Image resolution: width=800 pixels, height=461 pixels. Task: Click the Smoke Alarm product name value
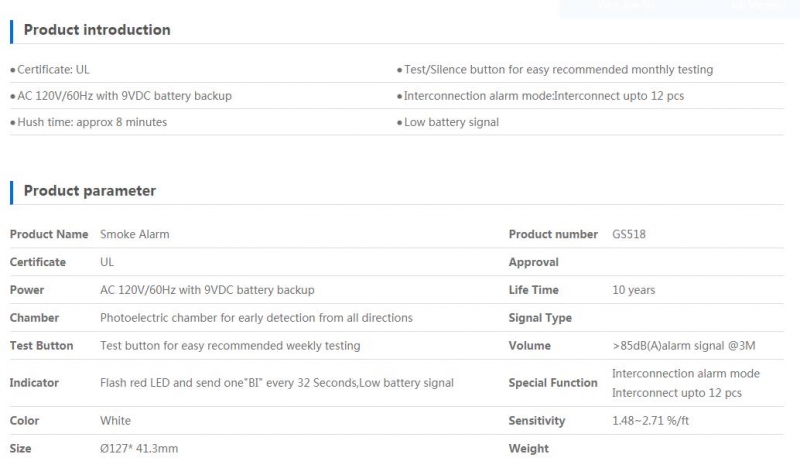pos(135,235)
